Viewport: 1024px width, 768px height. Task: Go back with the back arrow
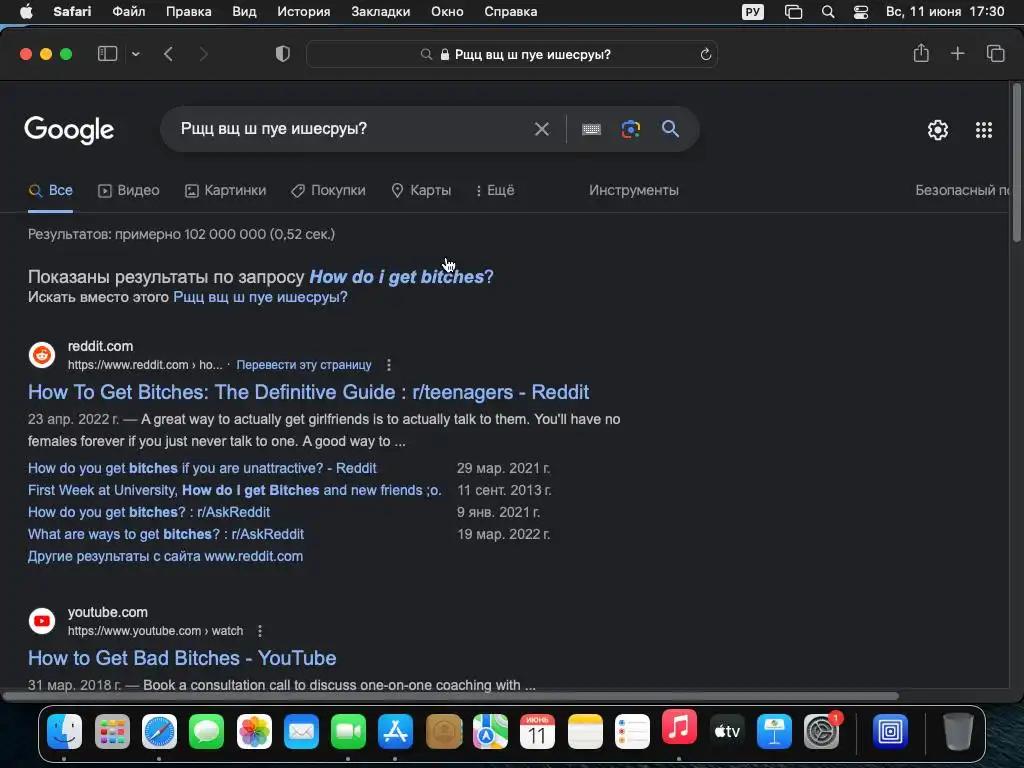click(168, 54)
